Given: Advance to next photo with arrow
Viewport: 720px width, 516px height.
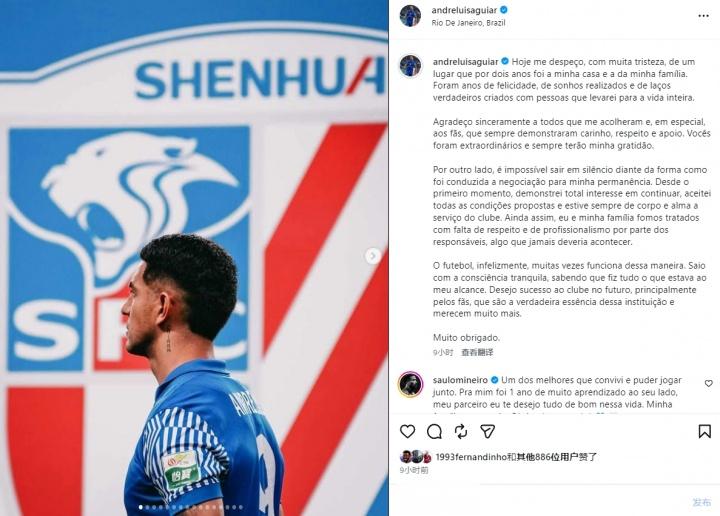Looking at the screenshot, I should 373,256.
